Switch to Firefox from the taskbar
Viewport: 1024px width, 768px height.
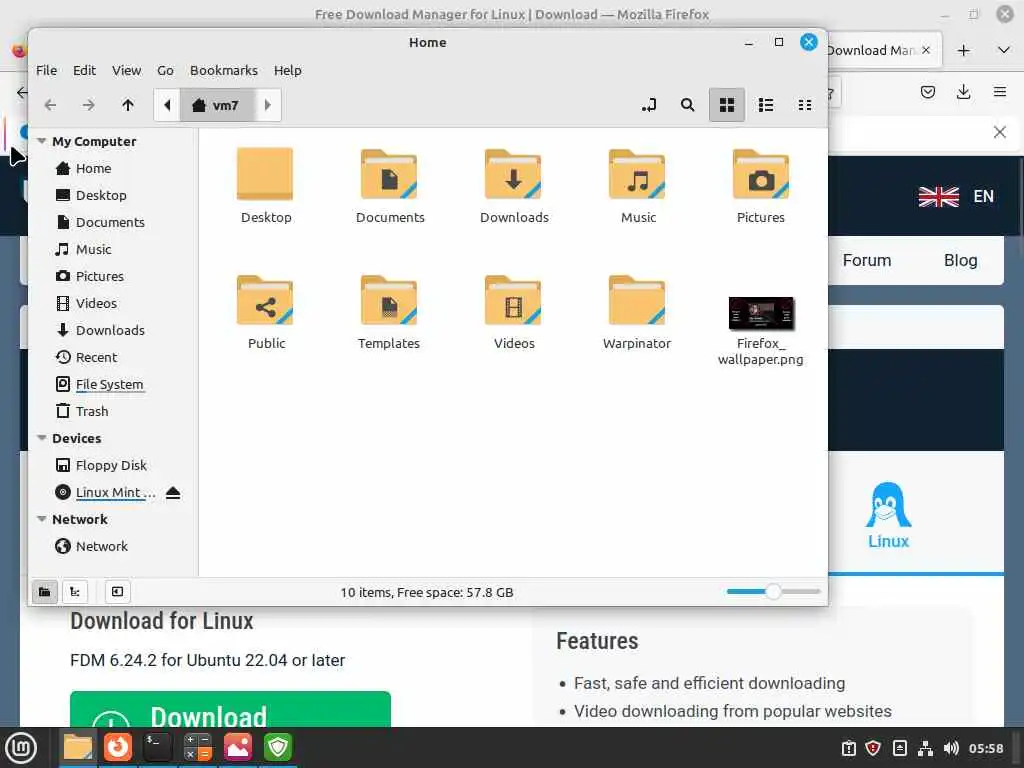pyautogui.click(x=118, y=748)
